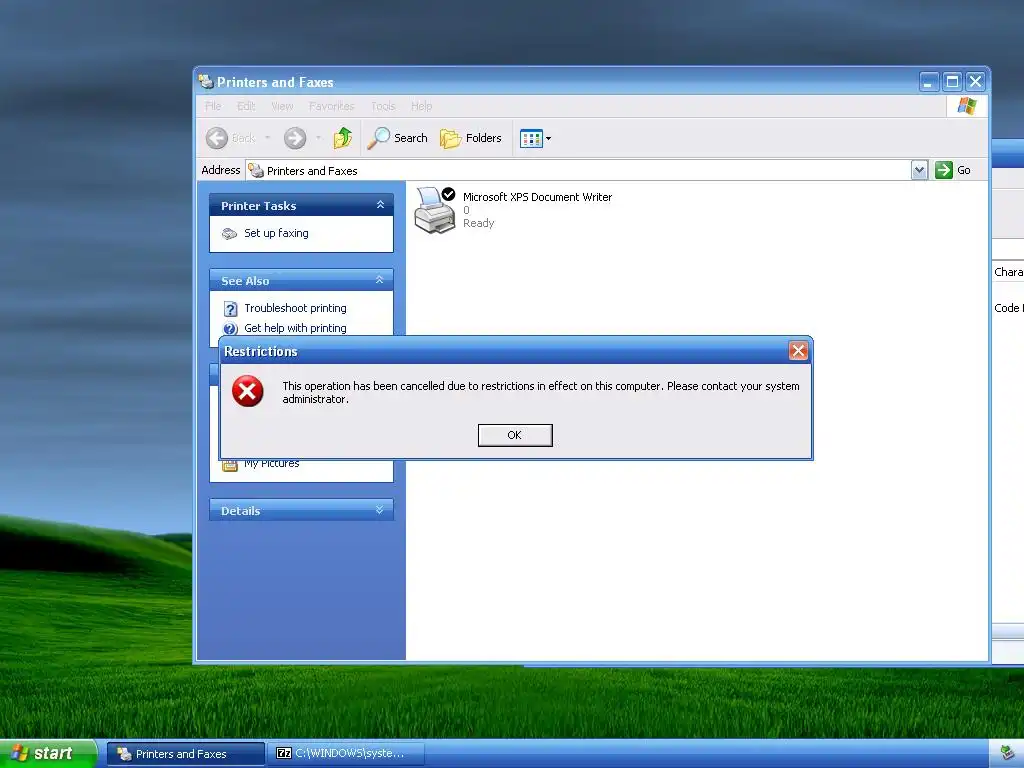
Task: Expand the Details panel
Action: [379, 509]
